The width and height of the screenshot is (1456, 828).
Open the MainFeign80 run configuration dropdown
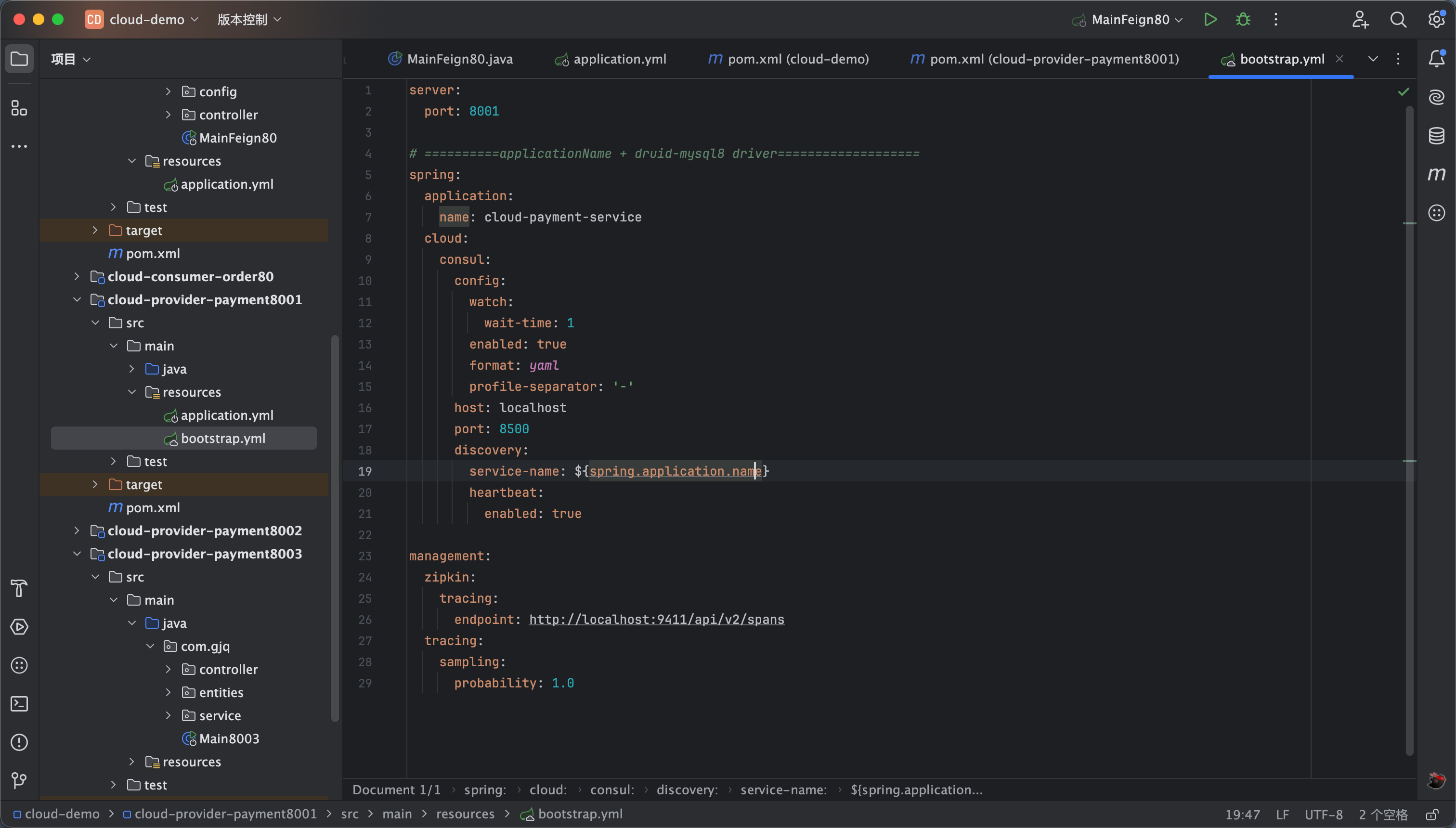pos(1131,19)
